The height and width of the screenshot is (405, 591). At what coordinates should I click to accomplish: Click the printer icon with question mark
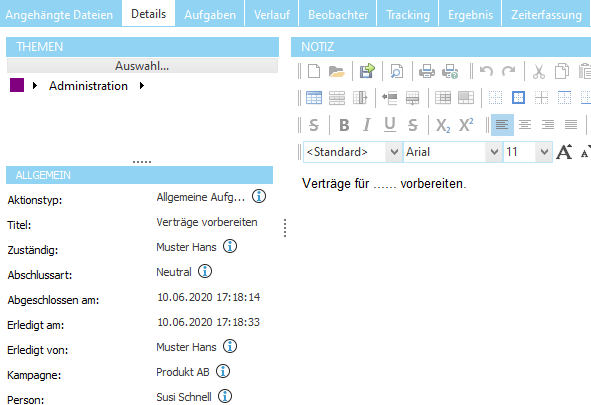pos(450,71)
